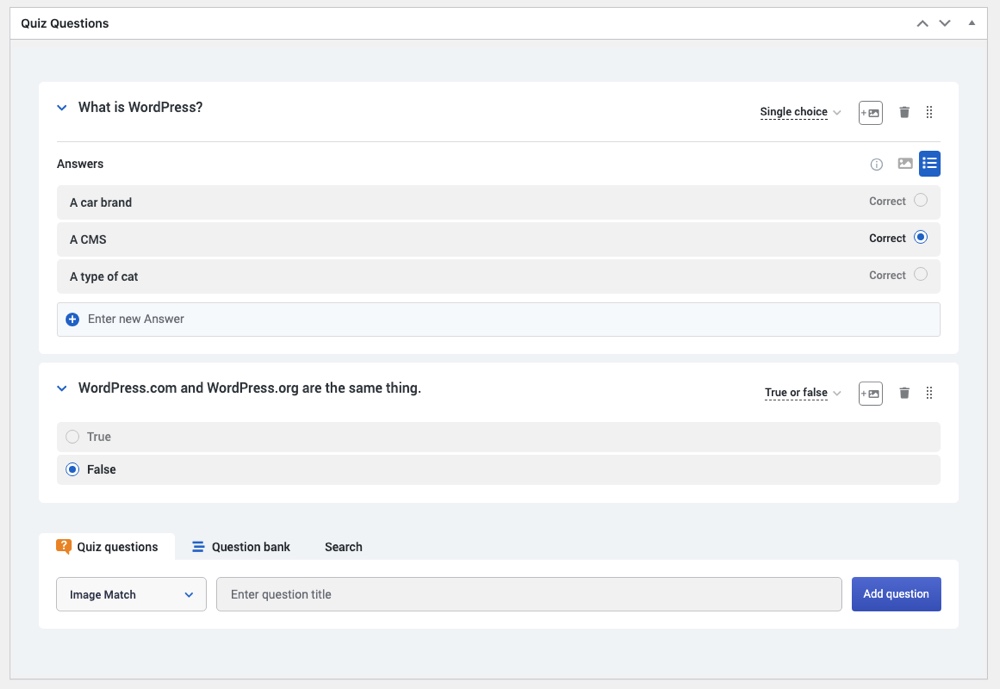Open the Image Match type dropdown
Image resolution: width=1000 pixels, height=689 pixels.
[131, 595]
